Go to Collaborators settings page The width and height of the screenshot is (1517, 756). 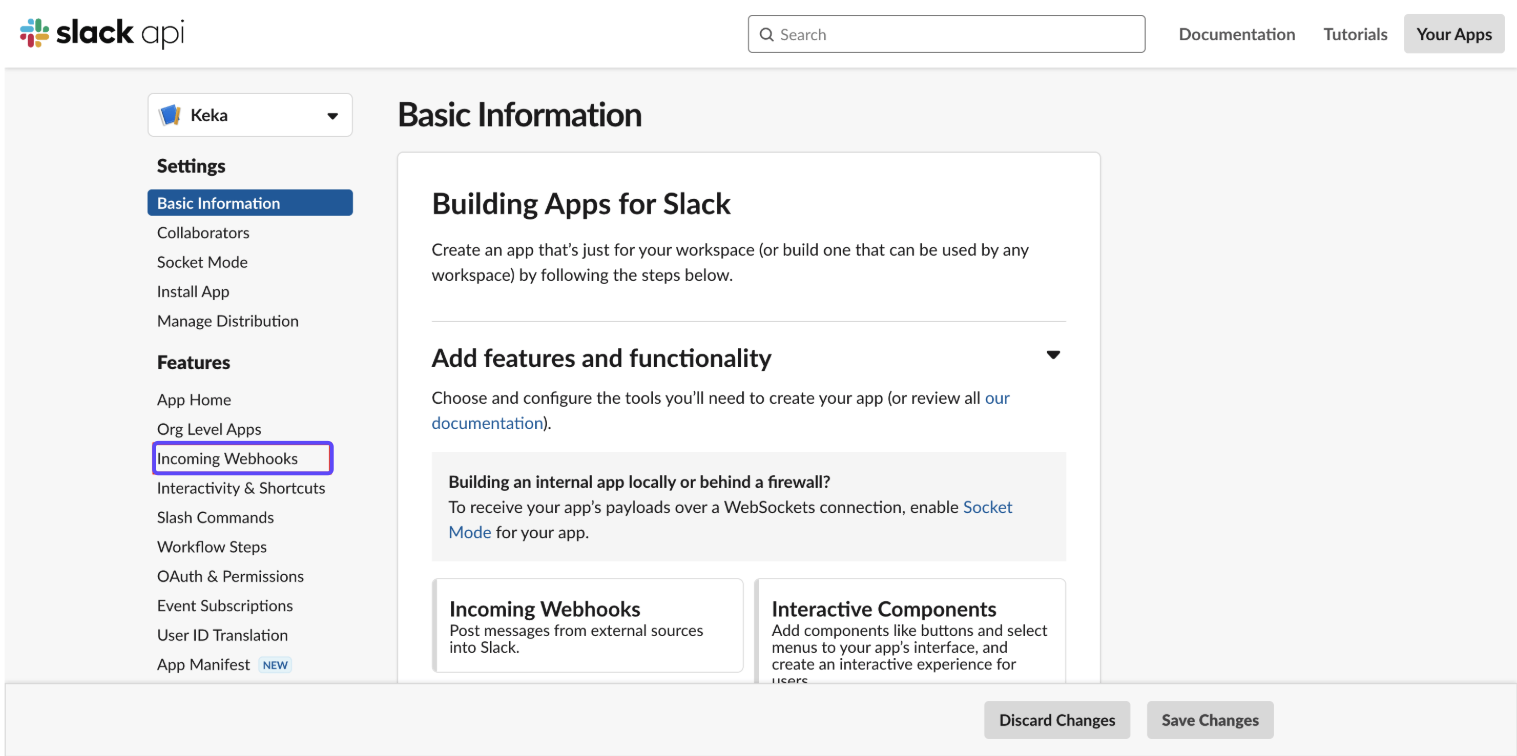(203, 233)
